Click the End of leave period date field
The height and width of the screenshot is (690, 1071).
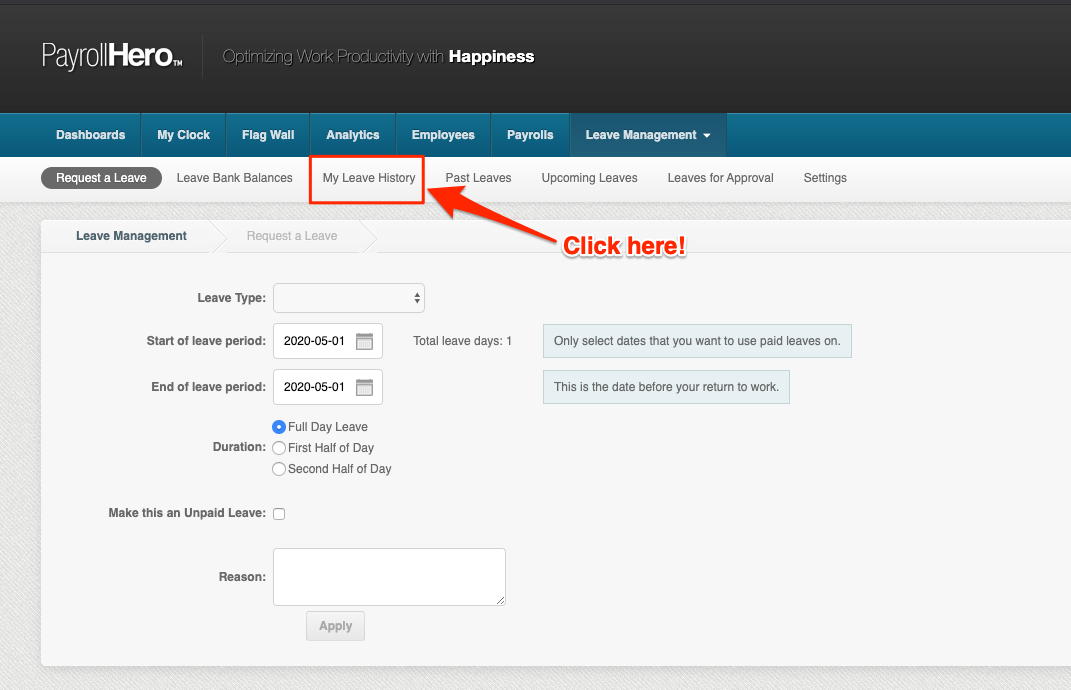click(x=328, y=387)
